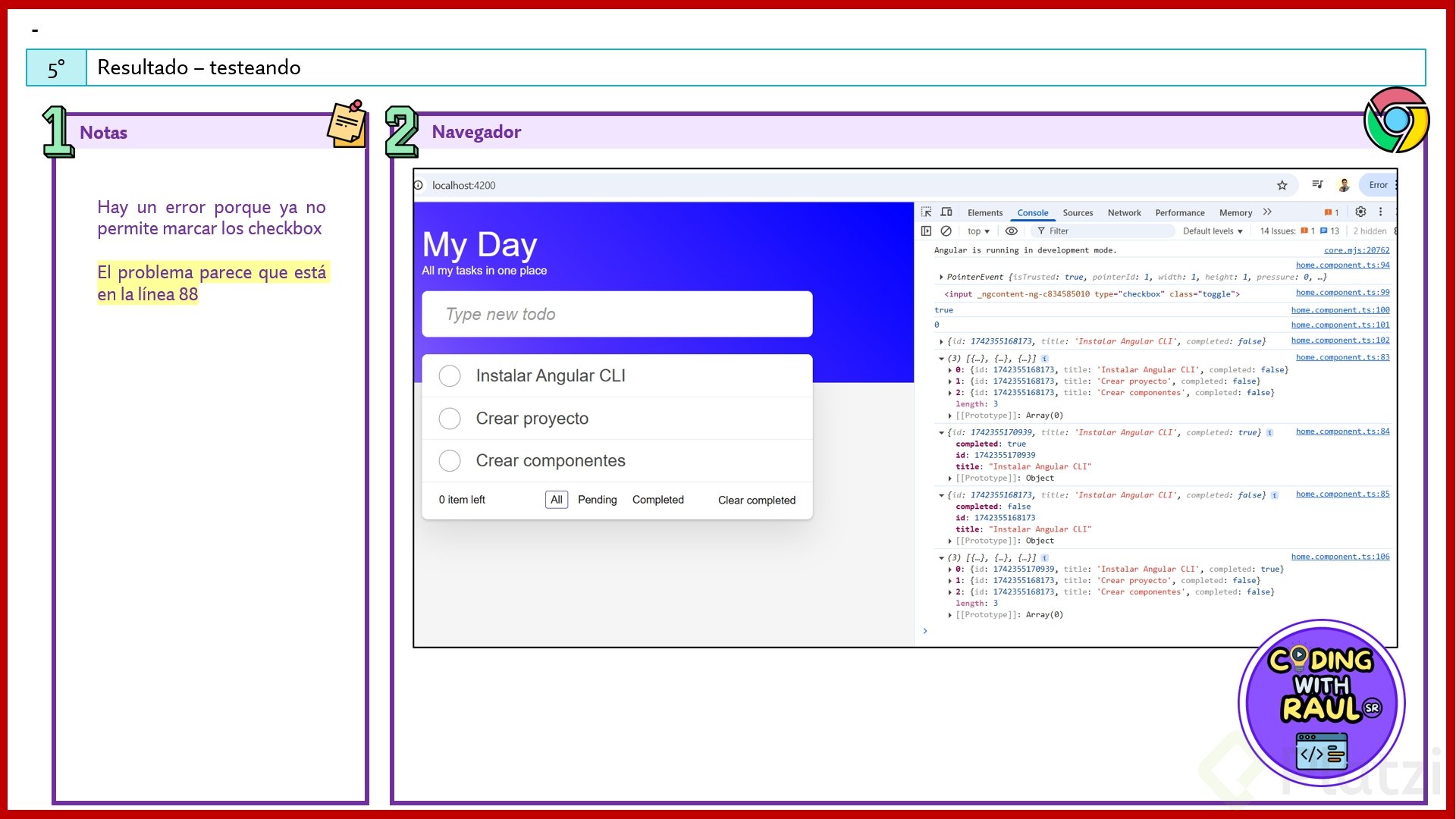Screen dimensions: 1456x819
Task: Click the inspect element picker icon
Action: tap(927, 212)
